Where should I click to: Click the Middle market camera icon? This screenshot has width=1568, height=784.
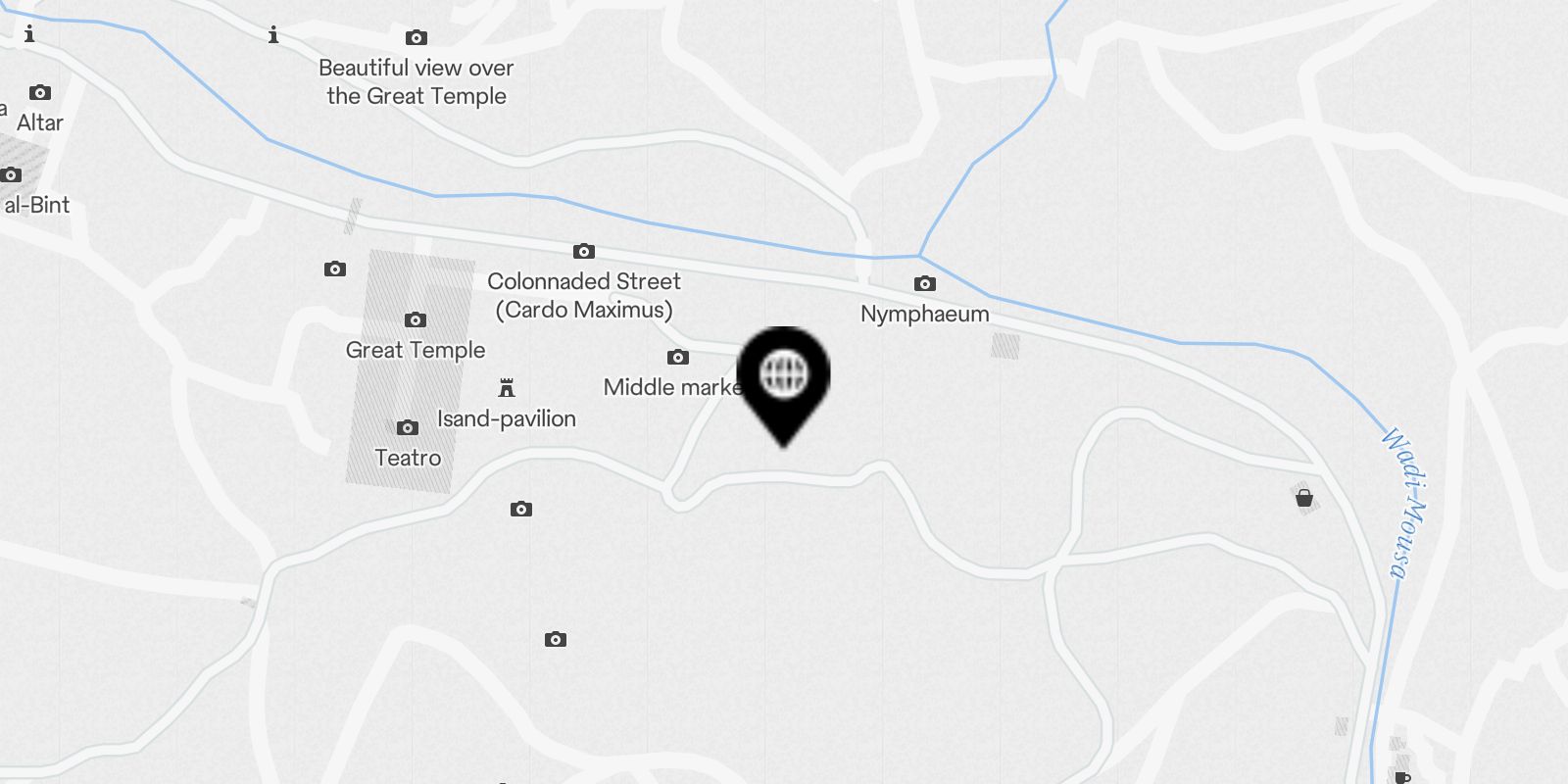(x=678, y=357)
